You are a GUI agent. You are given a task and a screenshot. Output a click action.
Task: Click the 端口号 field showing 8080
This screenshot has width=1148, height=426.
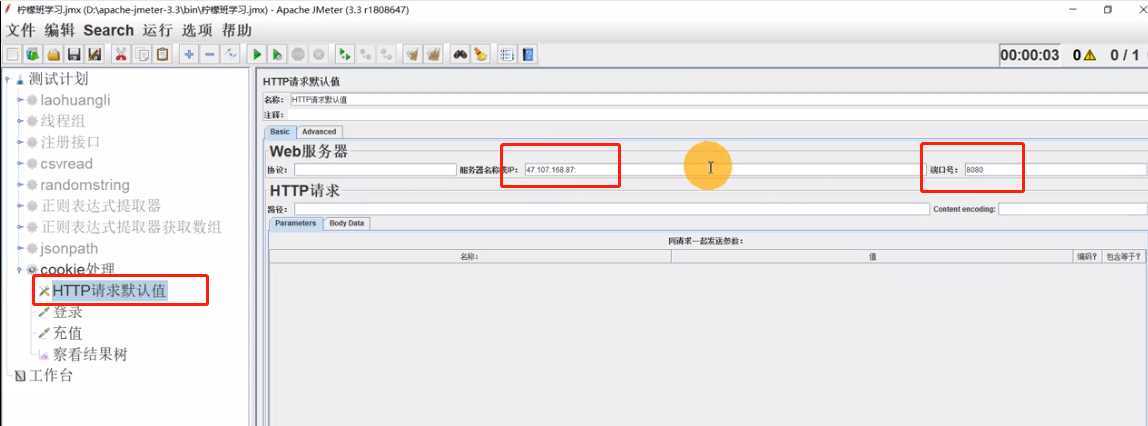(x=1054, y=170)
